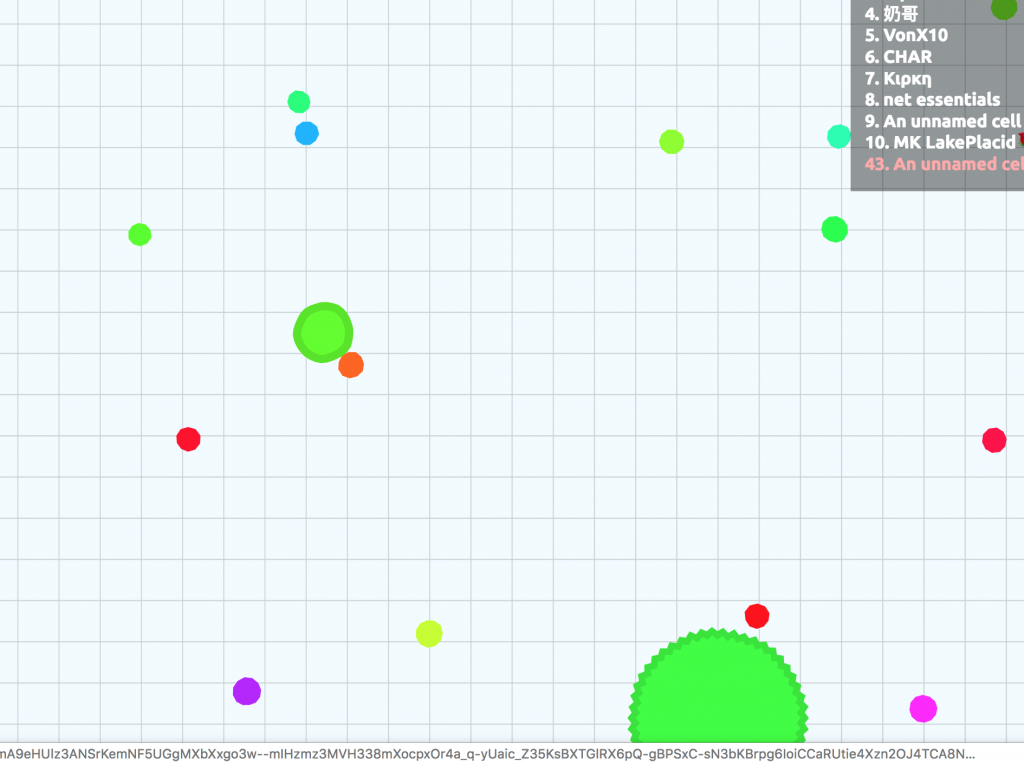Click the blue pellet near the top
1024x765 pixels.
[306, 133]
